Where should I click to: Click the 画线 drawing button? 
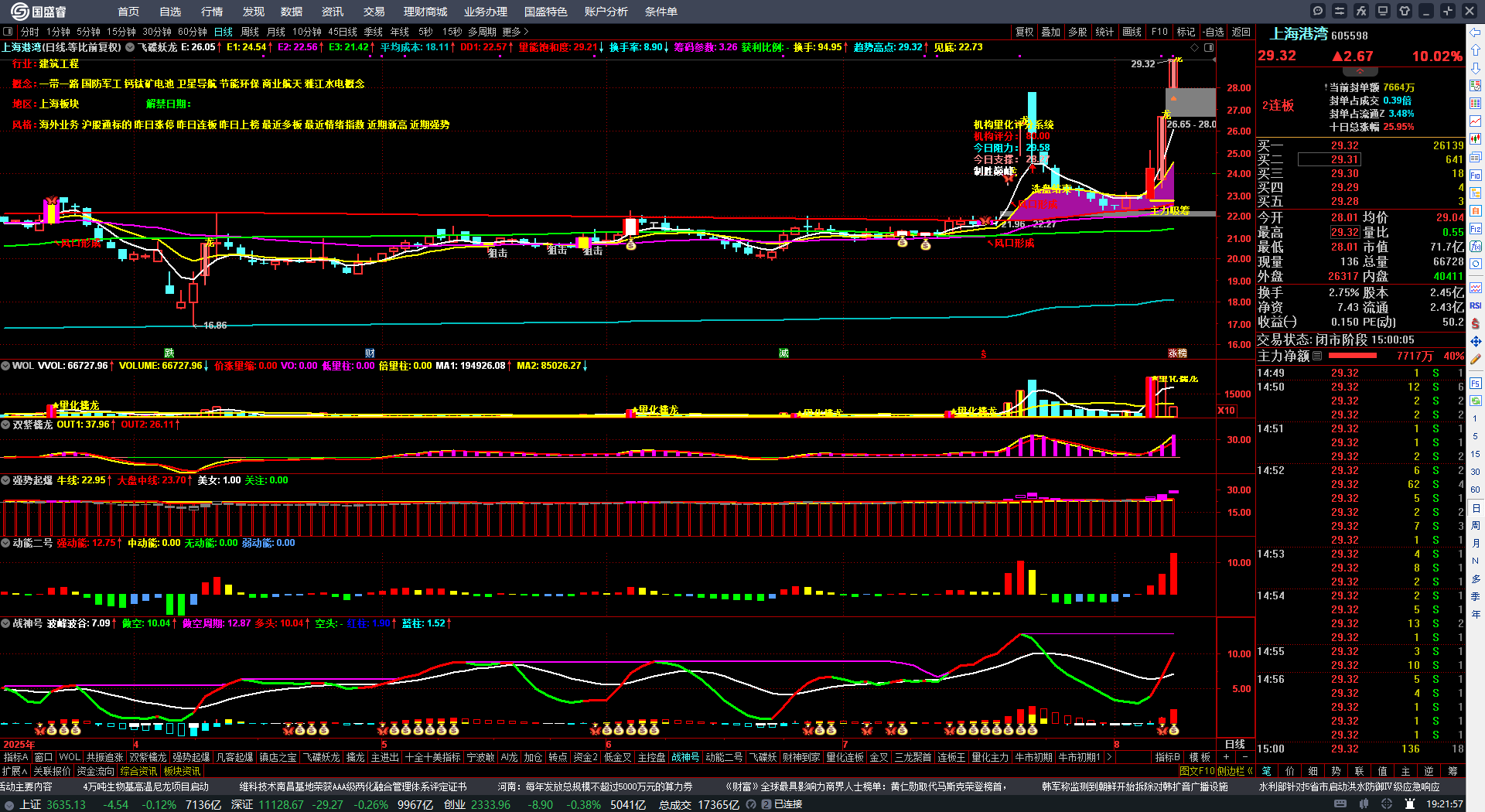[1132, 32]
